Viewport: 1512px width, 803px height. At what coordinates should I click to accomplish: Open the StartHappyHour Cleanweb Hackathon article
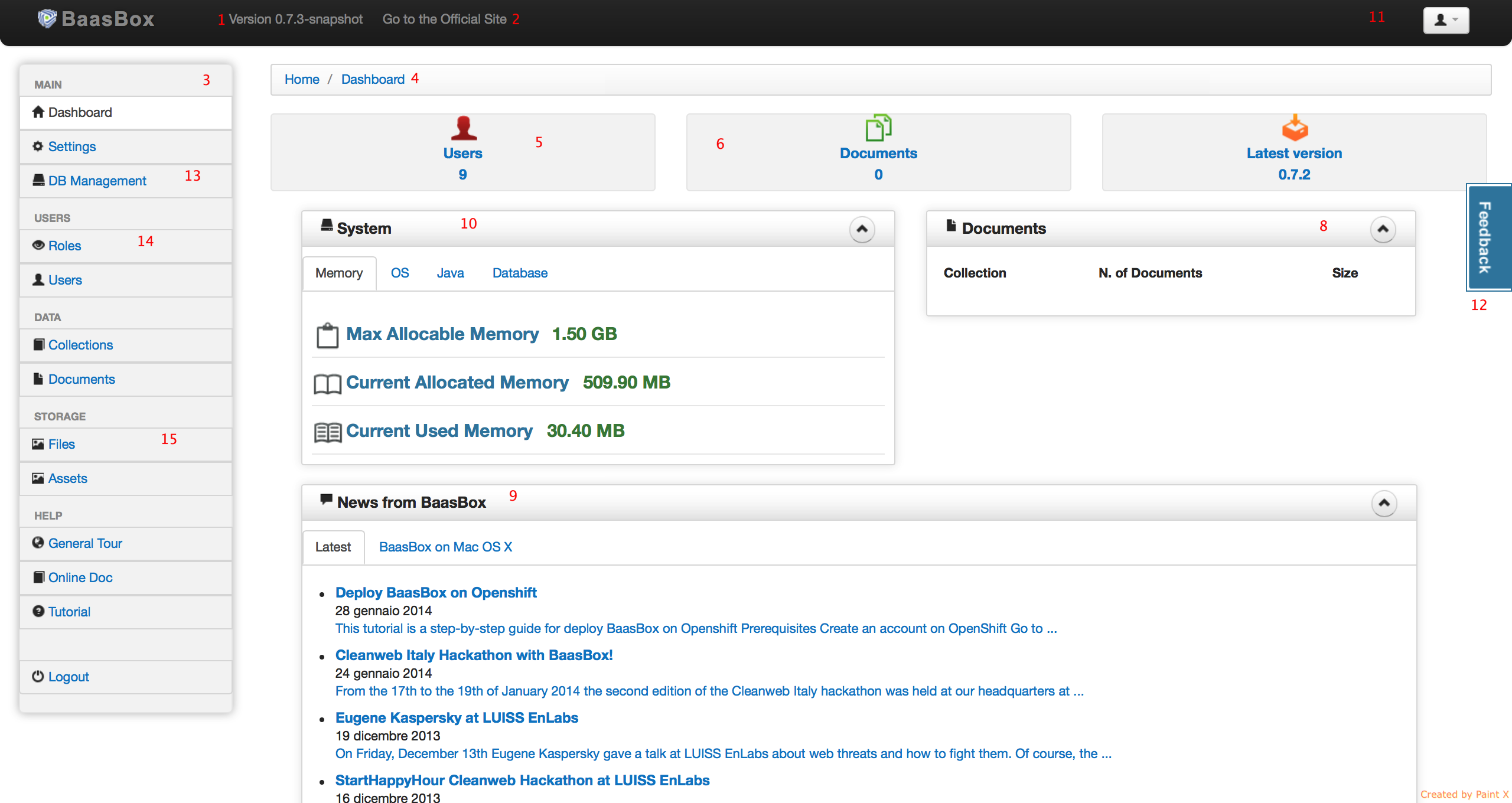(522, 780)
